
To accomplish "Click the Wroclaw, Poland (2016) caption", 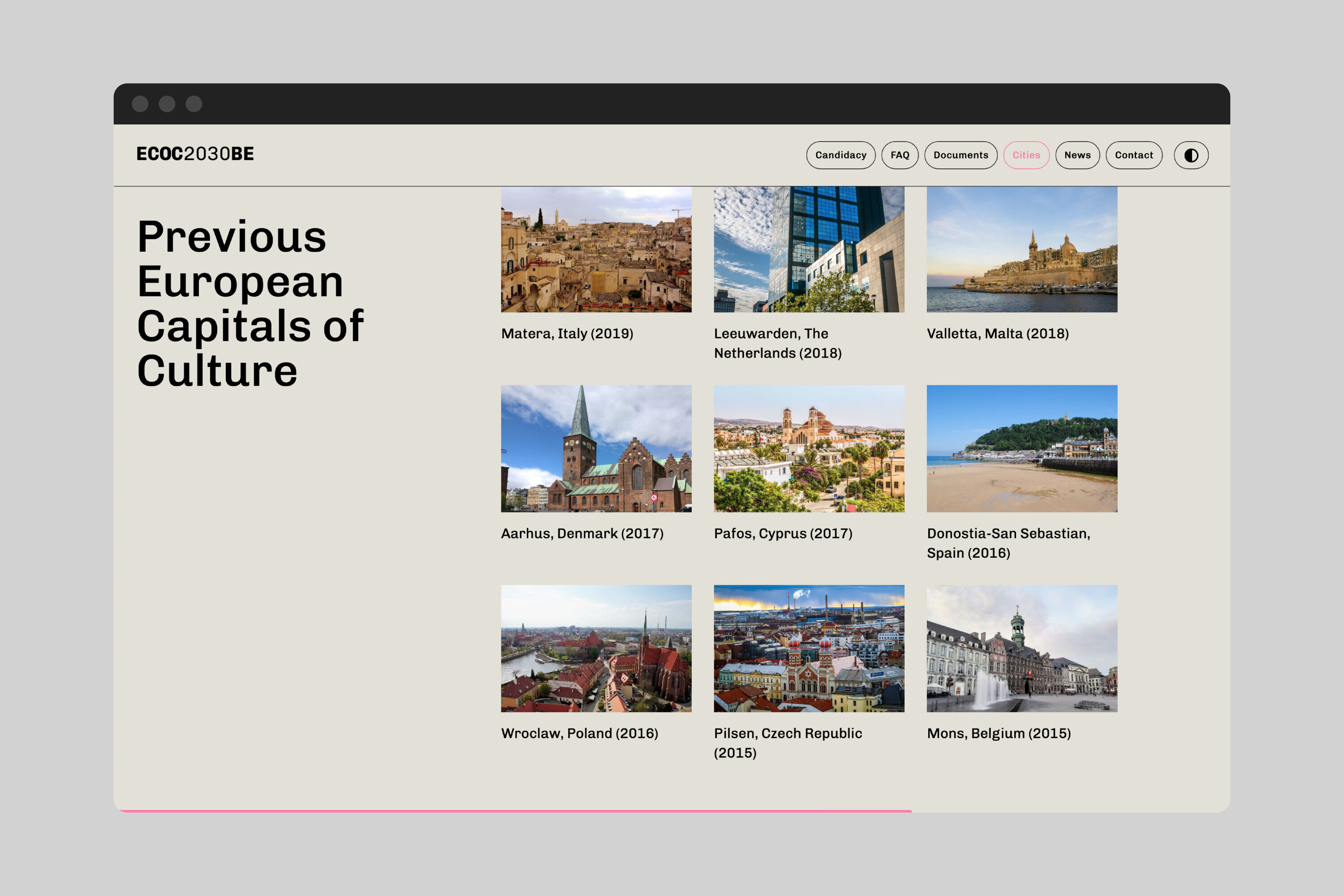I will tap(579, 734).
